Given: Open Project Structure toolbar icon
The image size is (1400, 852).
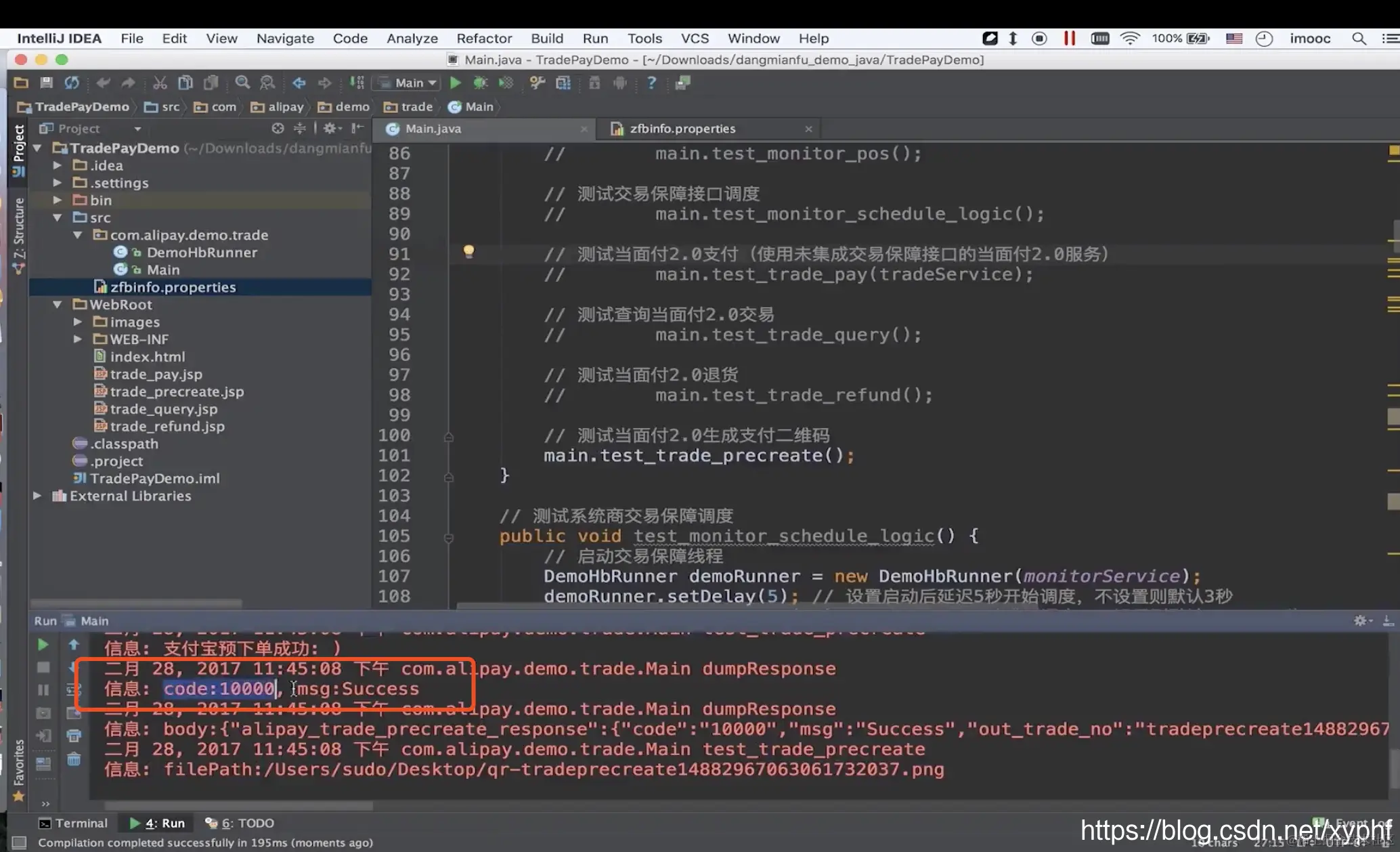Looking at the screenshot, I should click(563, 83).
